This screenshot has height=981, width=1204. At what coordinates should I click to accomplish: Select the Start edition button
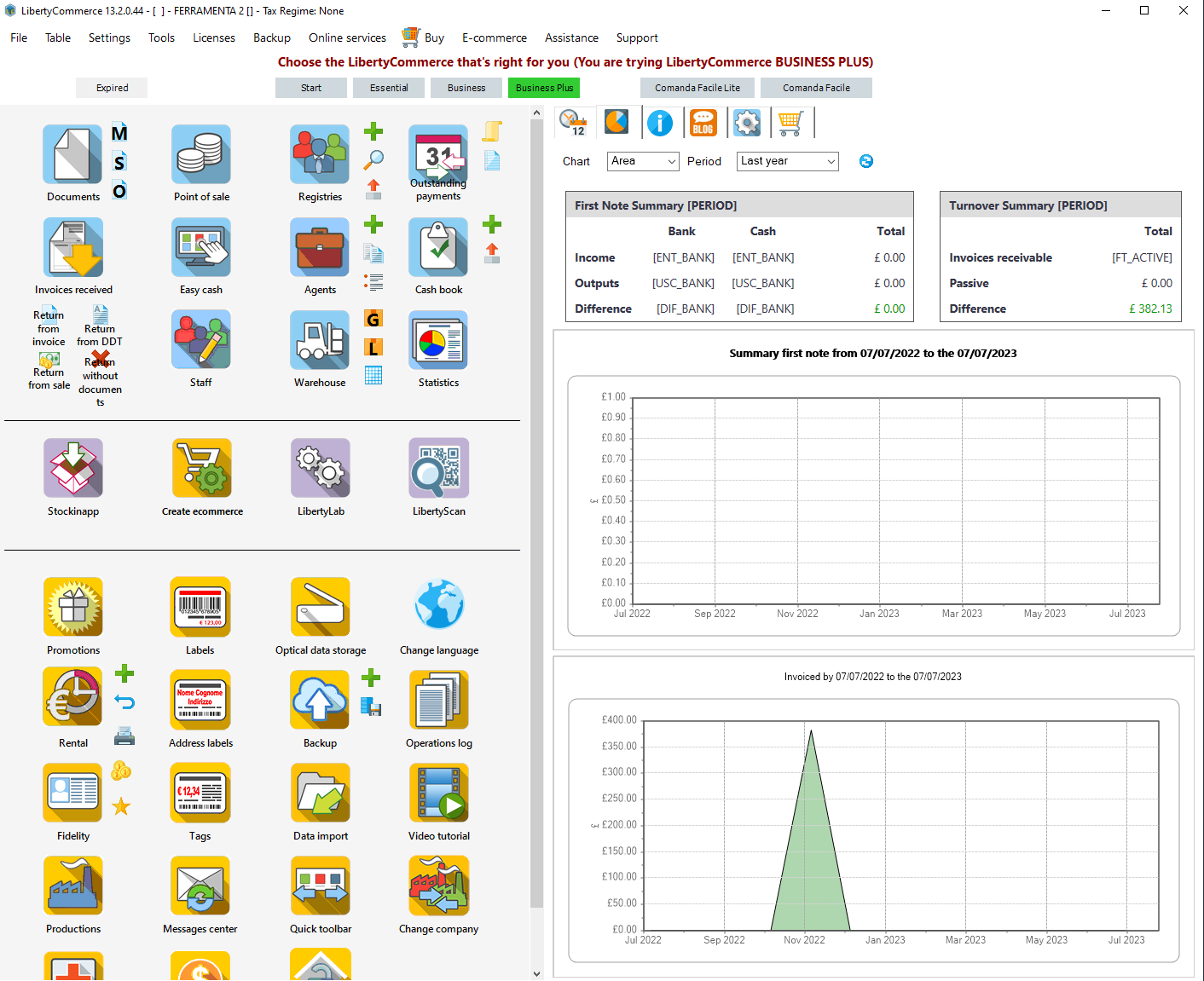tap(311, 88)
